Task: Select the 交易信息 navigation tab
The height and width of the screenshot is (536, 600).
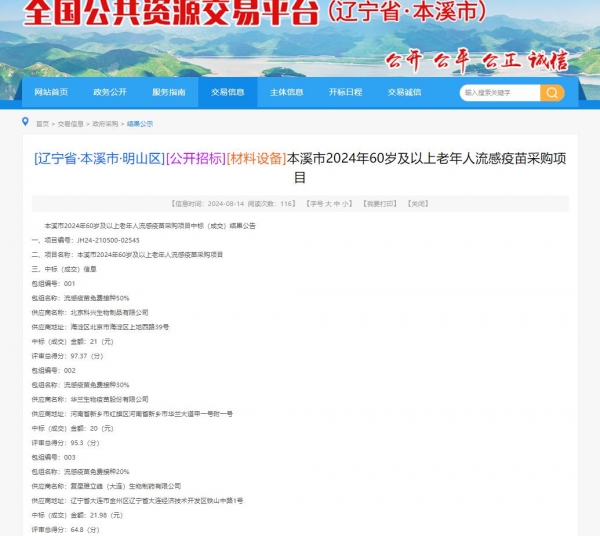Action: (x=228, y=92)
